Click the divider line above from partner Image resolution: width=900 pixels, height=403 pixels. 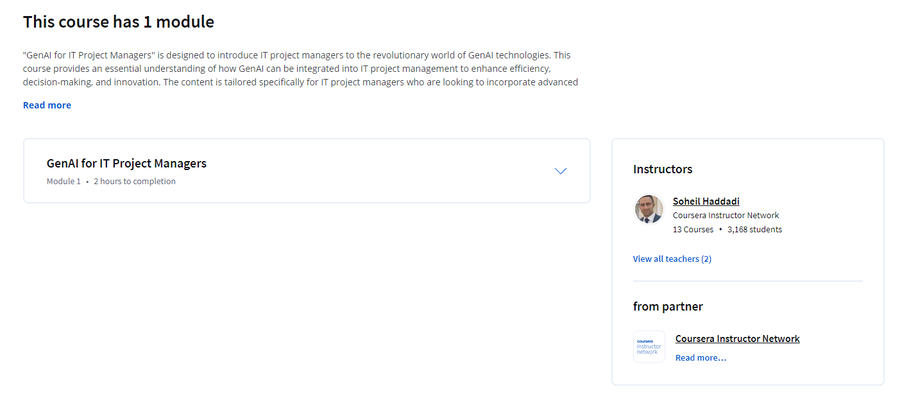pyautogui.click(x=747, y=281)
